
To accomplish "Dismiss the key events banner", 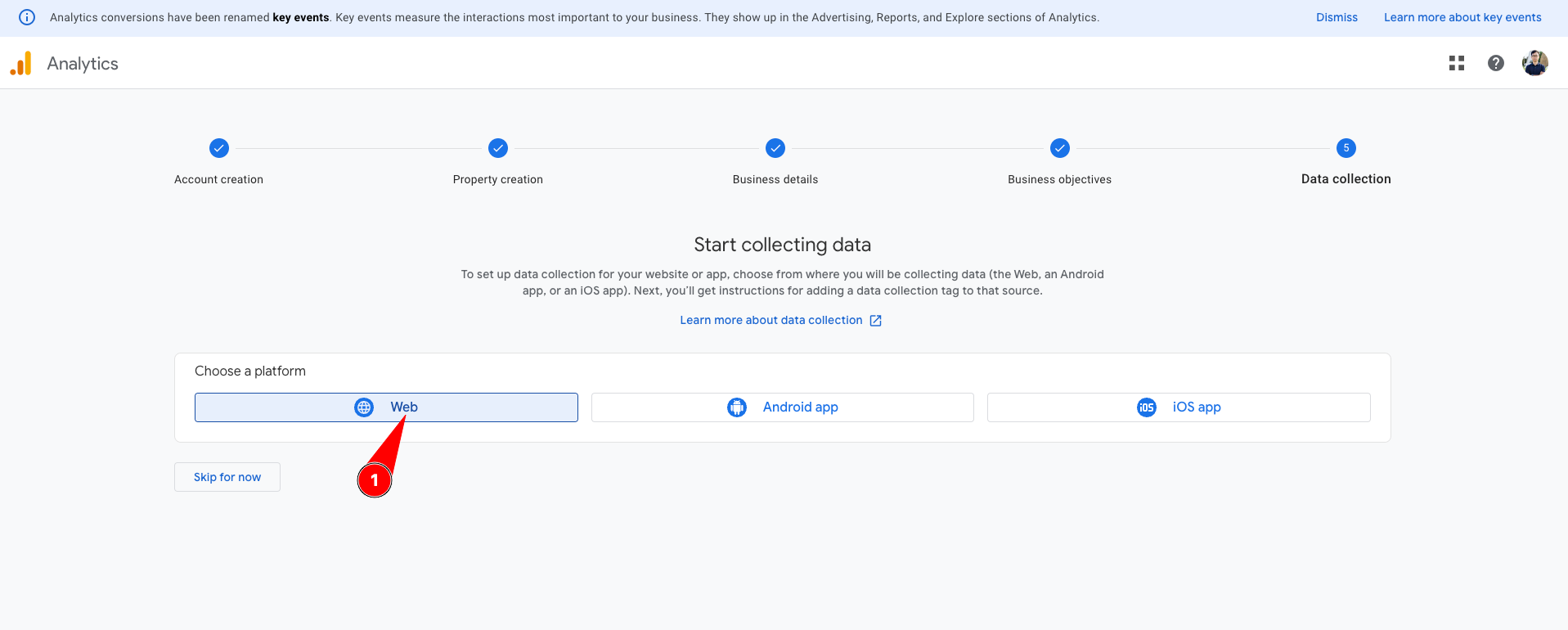I will (1337, 17).
